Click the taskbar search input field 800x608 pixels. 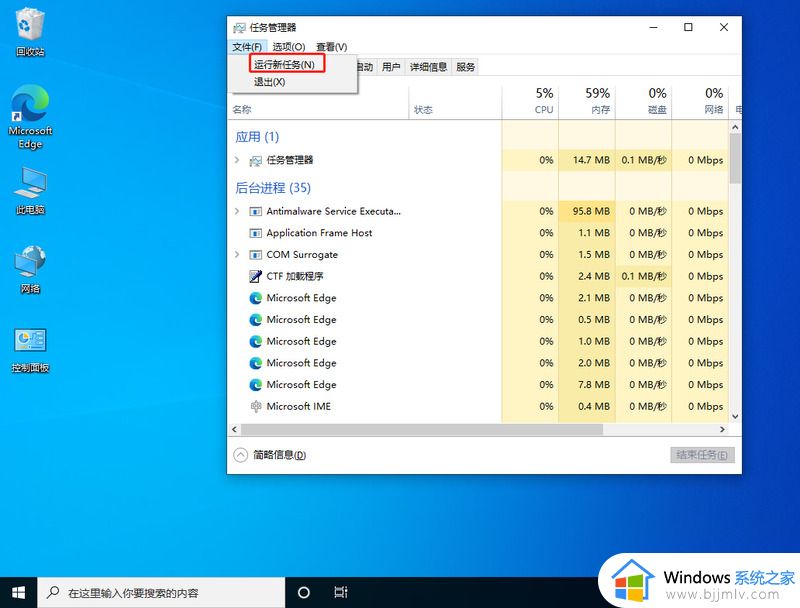[161, 592]
